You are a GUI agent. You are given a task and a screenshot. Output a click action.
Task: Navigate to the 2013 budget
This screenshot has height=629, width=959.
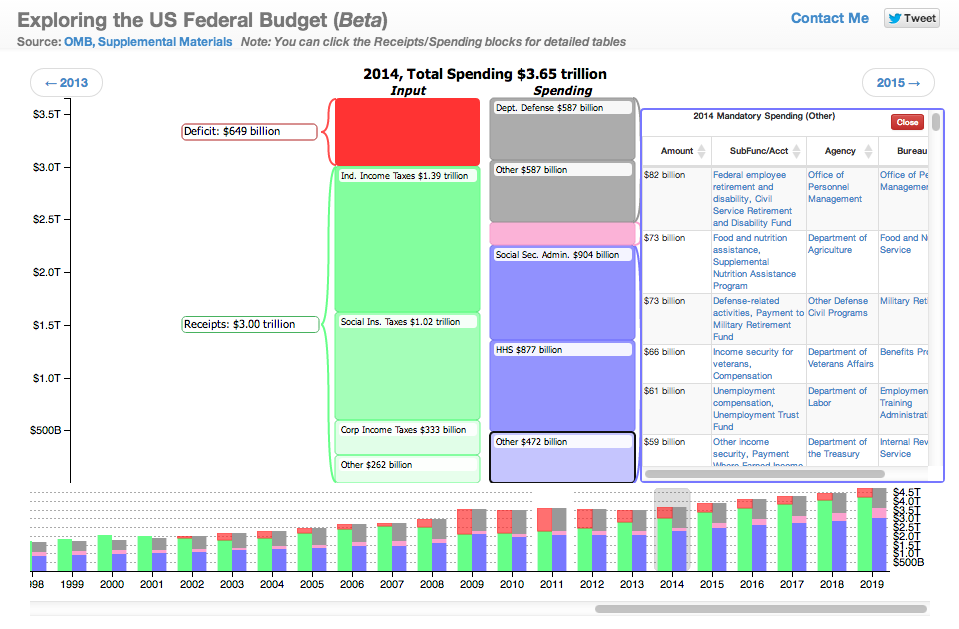click(x=66, y=83)
